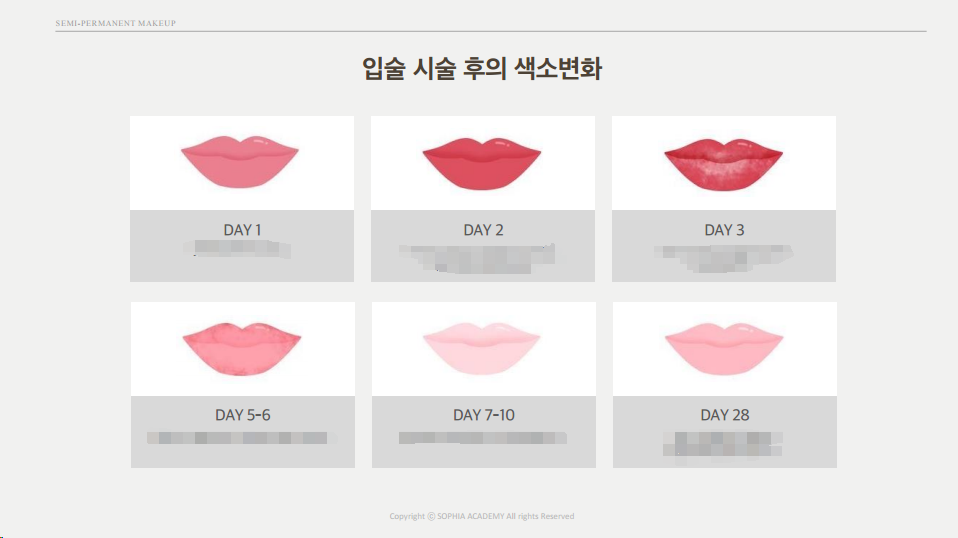The image size is (958, 538).
Task: Click blurred description under DAY 3
Action: tap(723, 258)
